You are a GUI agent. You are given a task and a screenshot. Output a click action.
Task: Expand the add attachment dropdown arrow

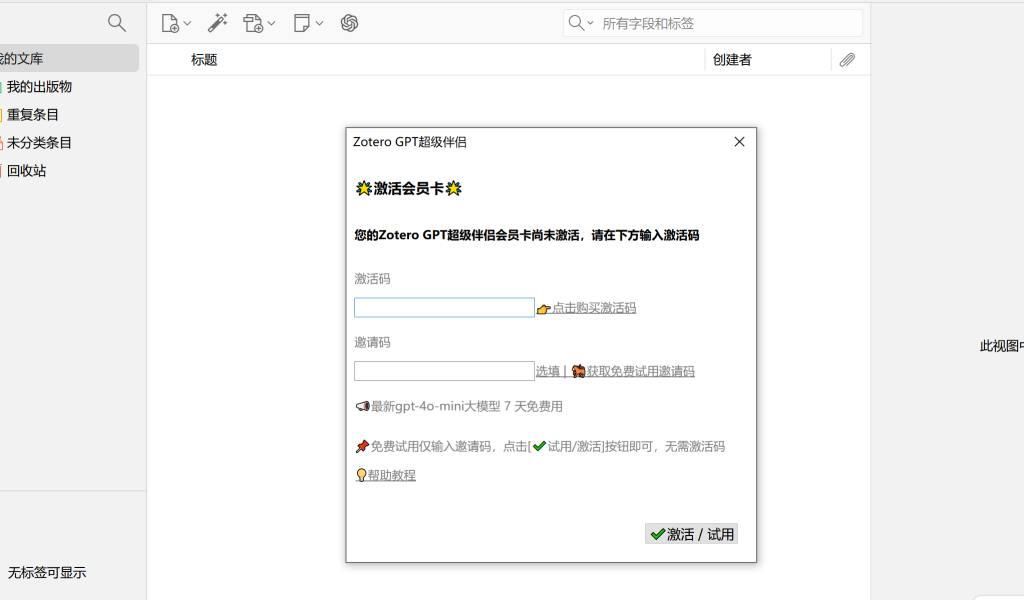(272, 24)
